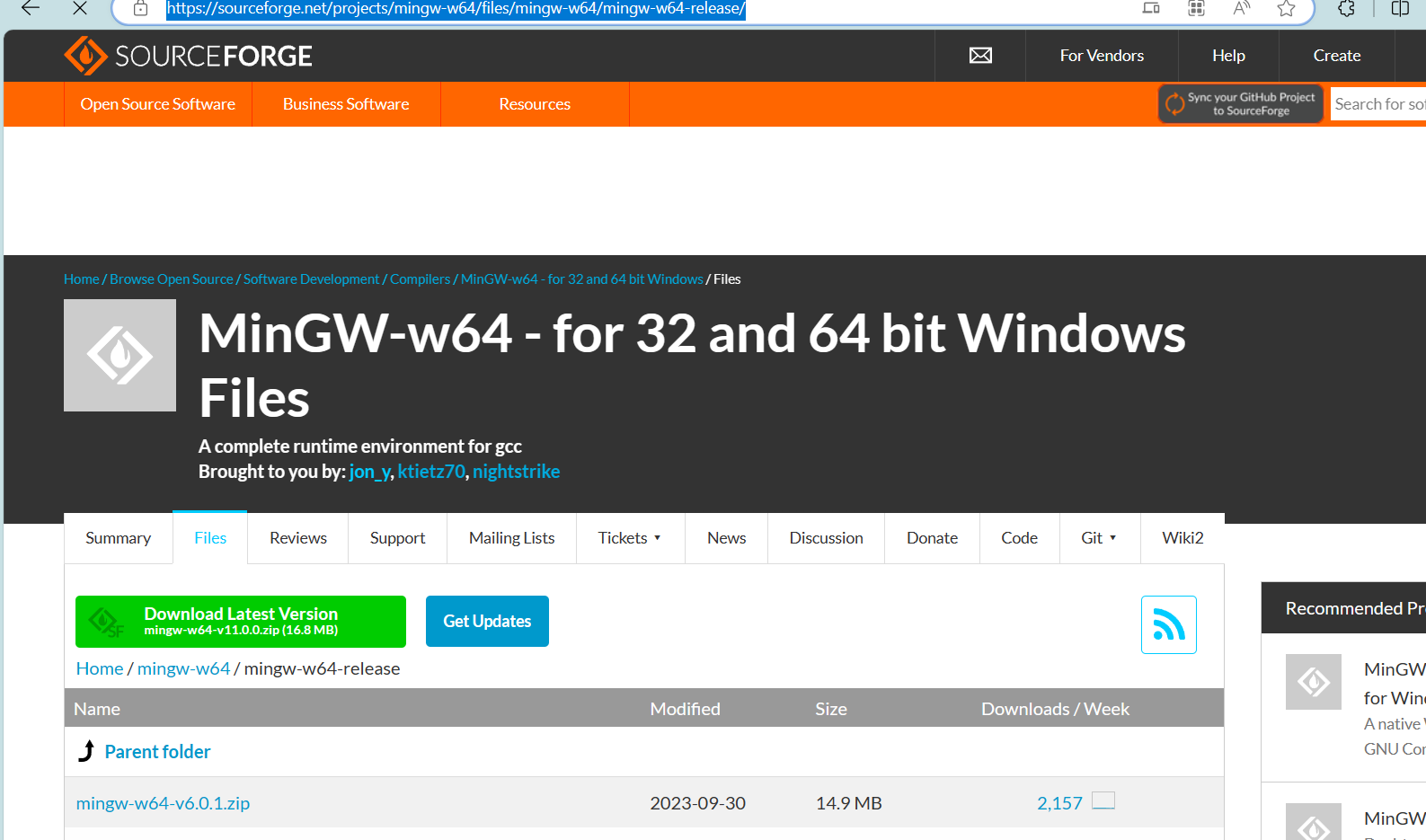This screenshot has height=840, width=1426.
Task: Switch to the Reviews tab
Action: tap(298, 538)
